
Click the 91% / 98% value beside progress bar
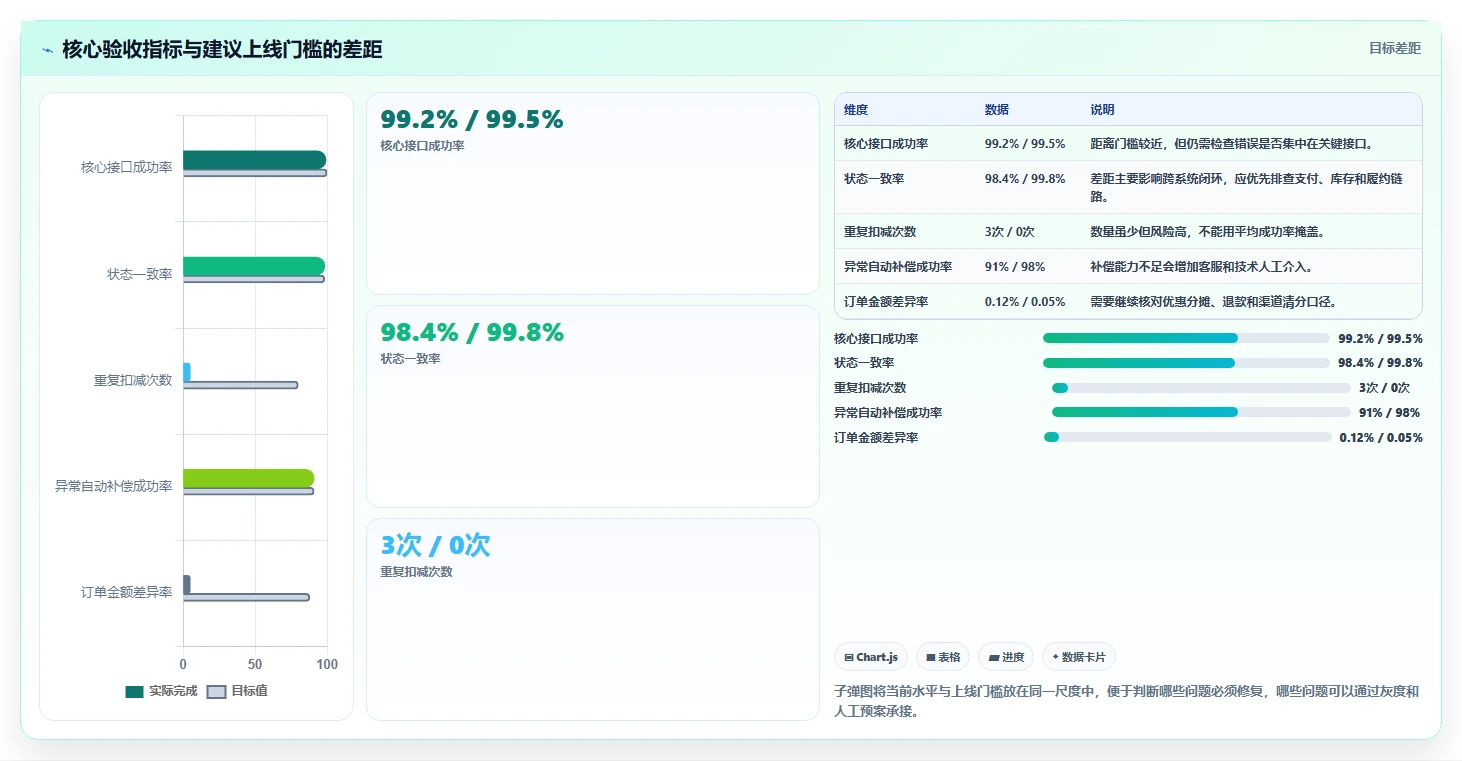[1389, 413]
